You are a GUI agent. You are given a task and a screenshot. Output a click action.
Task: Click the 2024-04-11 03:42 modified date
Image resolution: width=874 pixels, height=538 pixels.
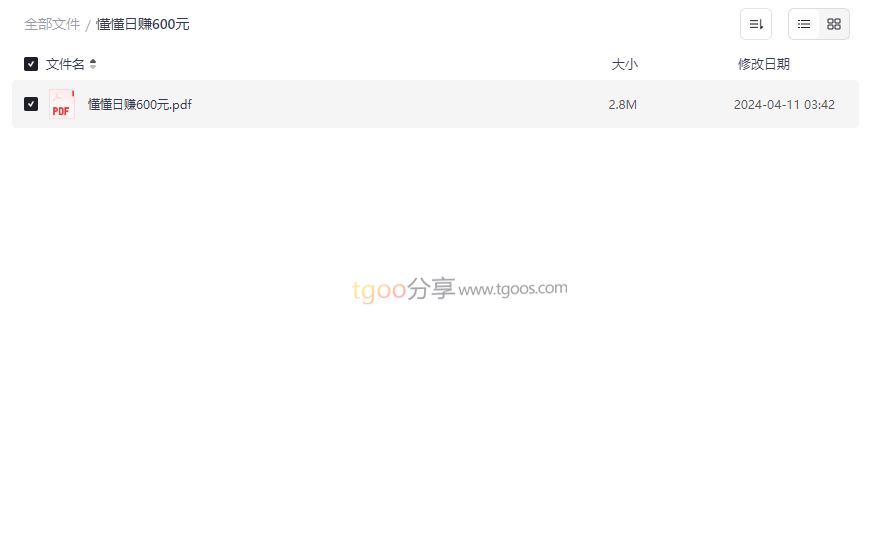tap(784, 105)
